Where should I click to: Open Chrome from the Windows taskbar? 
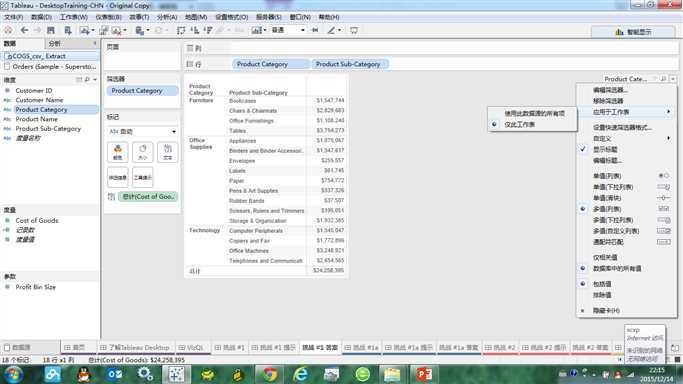coord(270,374)
